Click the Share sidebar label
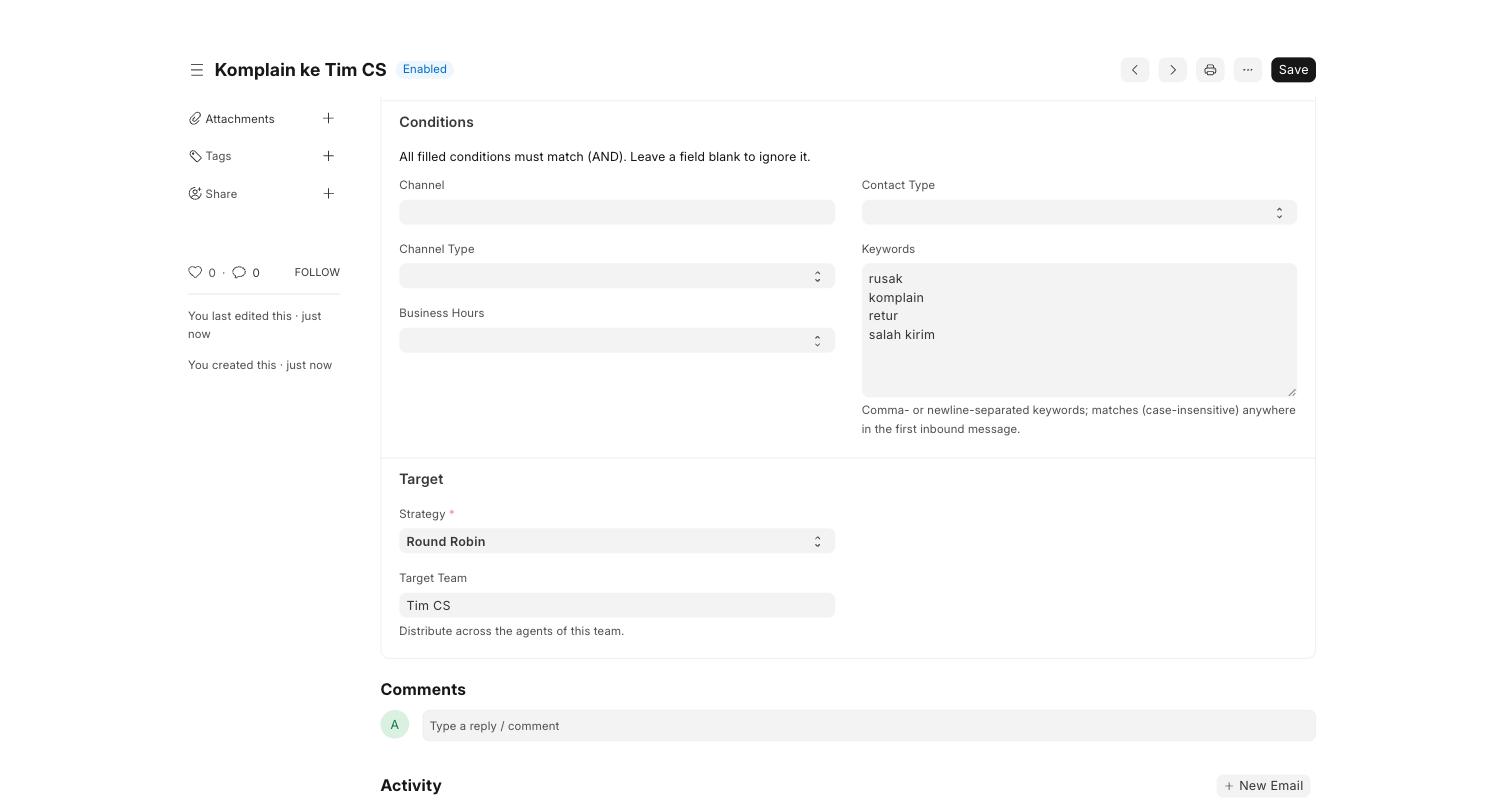 [221, 194]
